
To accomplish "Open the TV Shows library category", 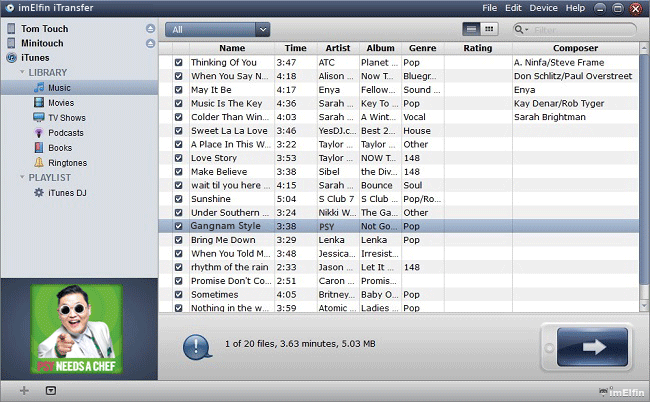I will (x=66, y=118).
